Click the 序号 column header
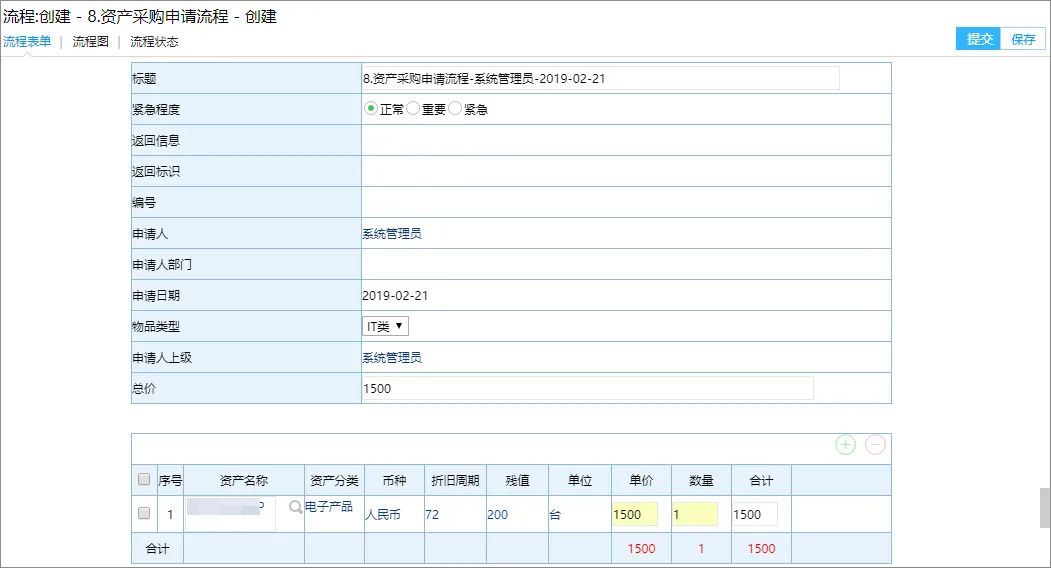 [170, 480]
